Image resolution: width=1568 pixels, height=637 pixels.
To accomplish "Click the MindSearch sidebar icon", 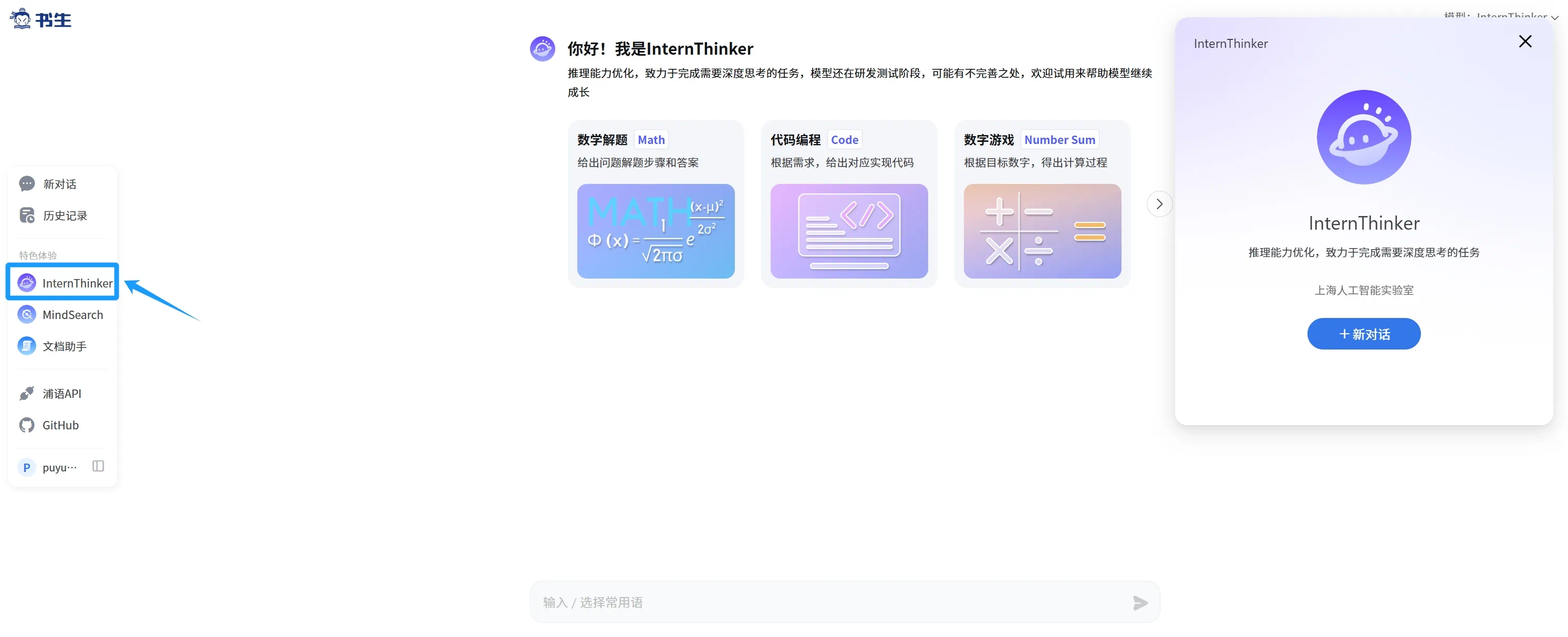I will (x=27, y=315).
